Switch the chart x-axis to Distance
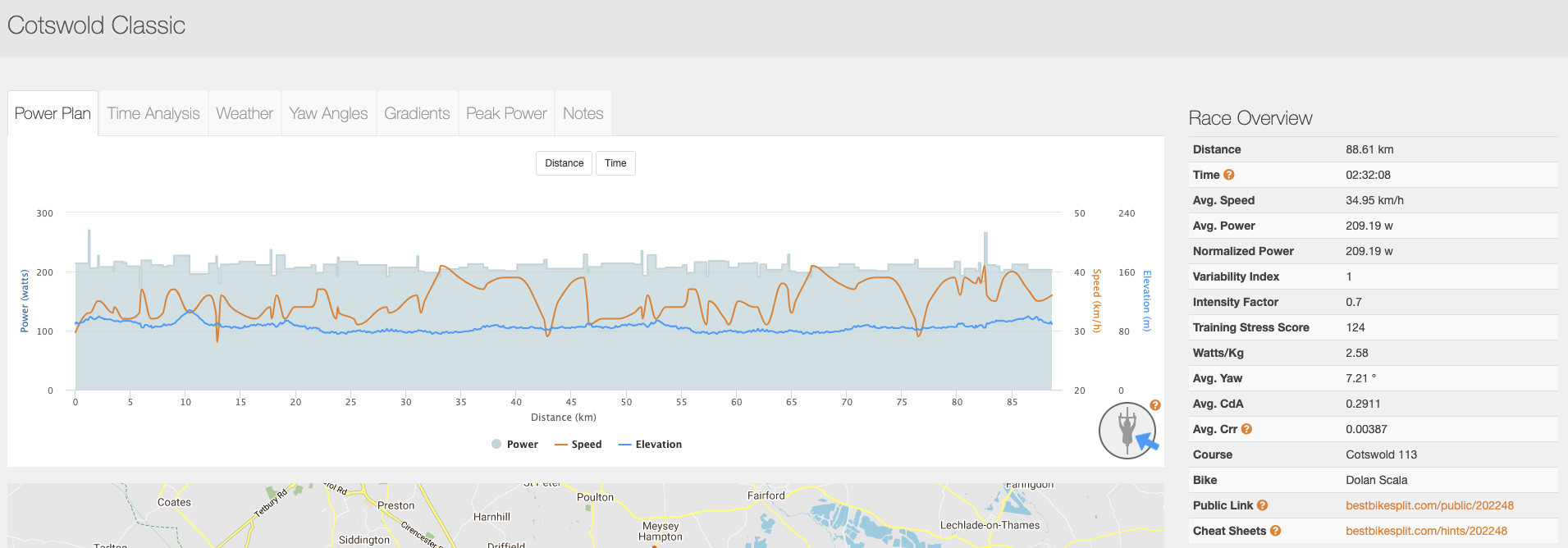This screenshot has height=548, width=1568. click(565, 163)
